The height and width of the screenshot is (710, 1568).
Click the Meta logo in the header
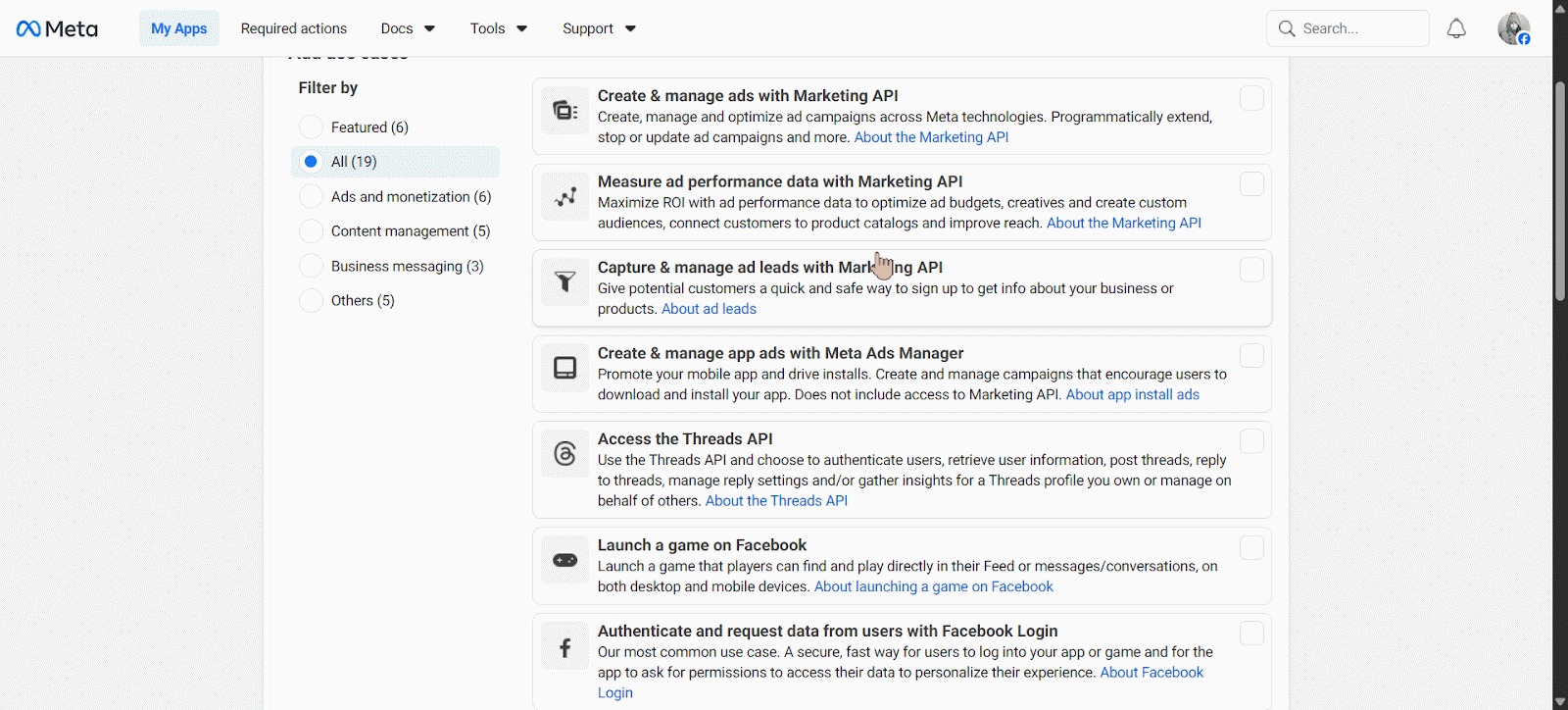(x=57, y=28)
